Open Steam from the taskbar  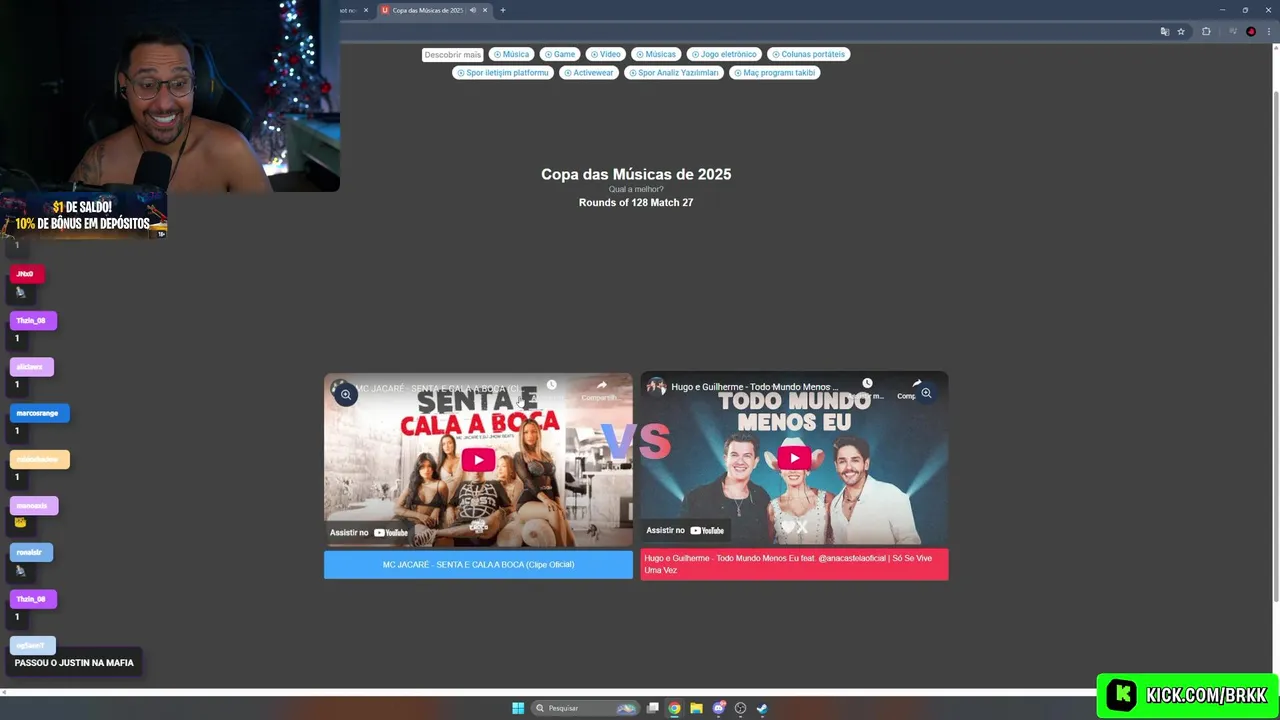[762, 708]
